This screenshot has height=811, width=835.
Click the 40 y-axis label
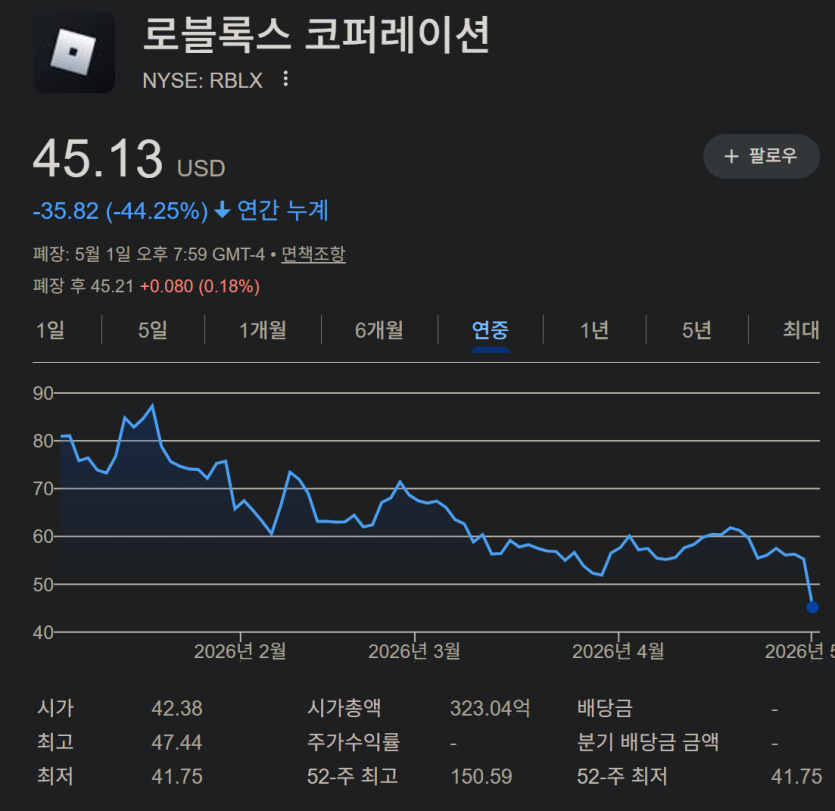pos(43,633)
